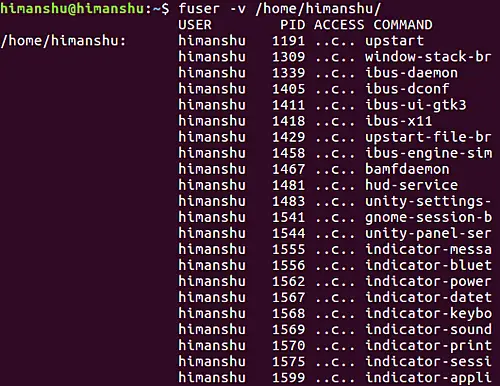Click PID 1405 for ibus-dconf

pyautogui.click(x=288, y=89)
